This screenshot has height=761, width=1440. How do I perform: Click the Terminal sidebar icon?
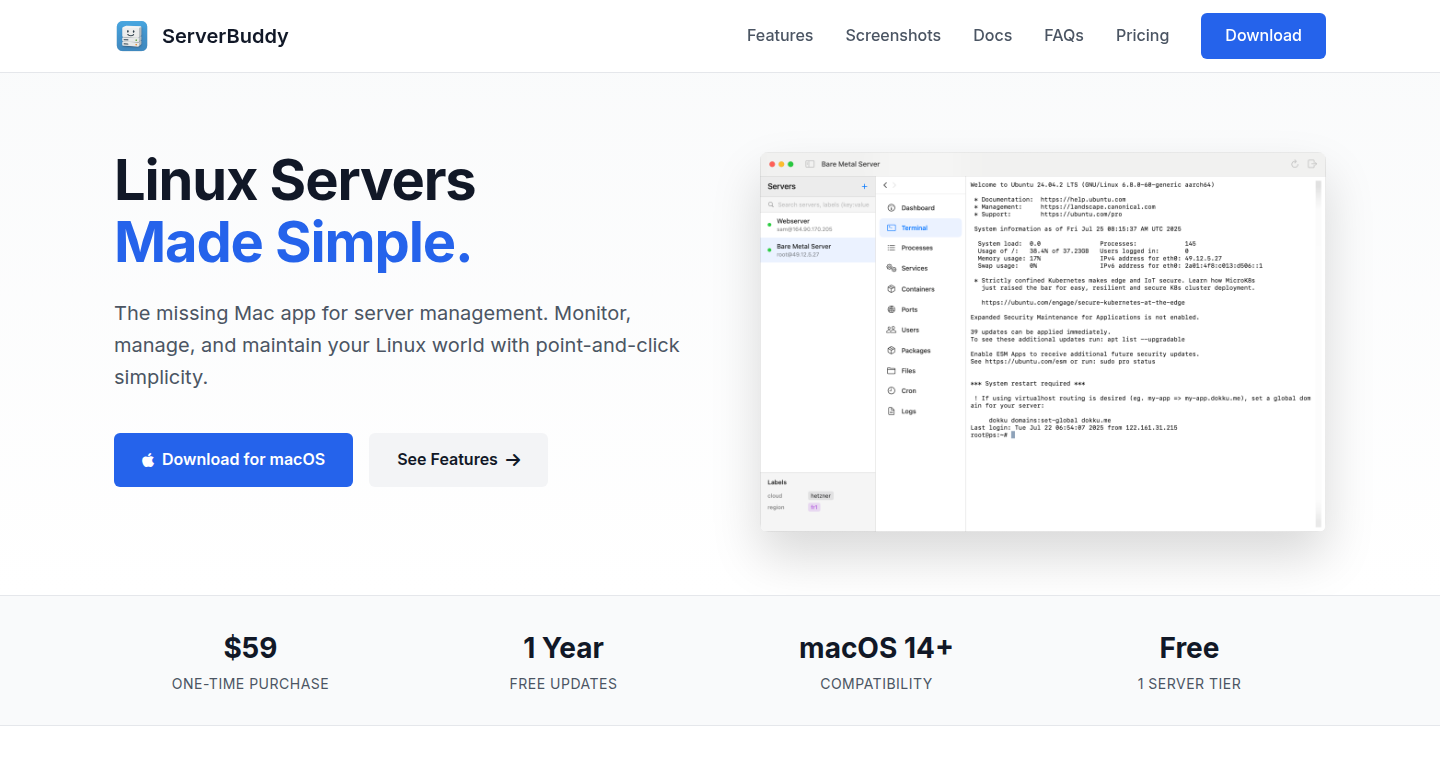[x=891, y=228]
